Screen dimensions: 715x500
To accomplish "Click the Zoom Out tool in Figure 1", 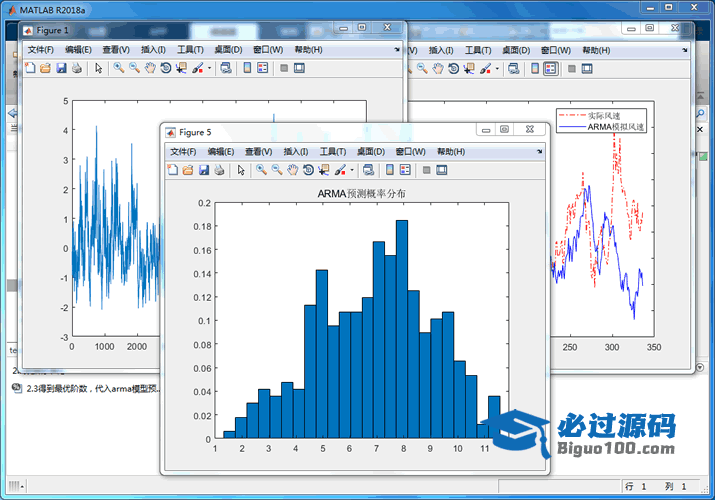I will click(134, 68).
